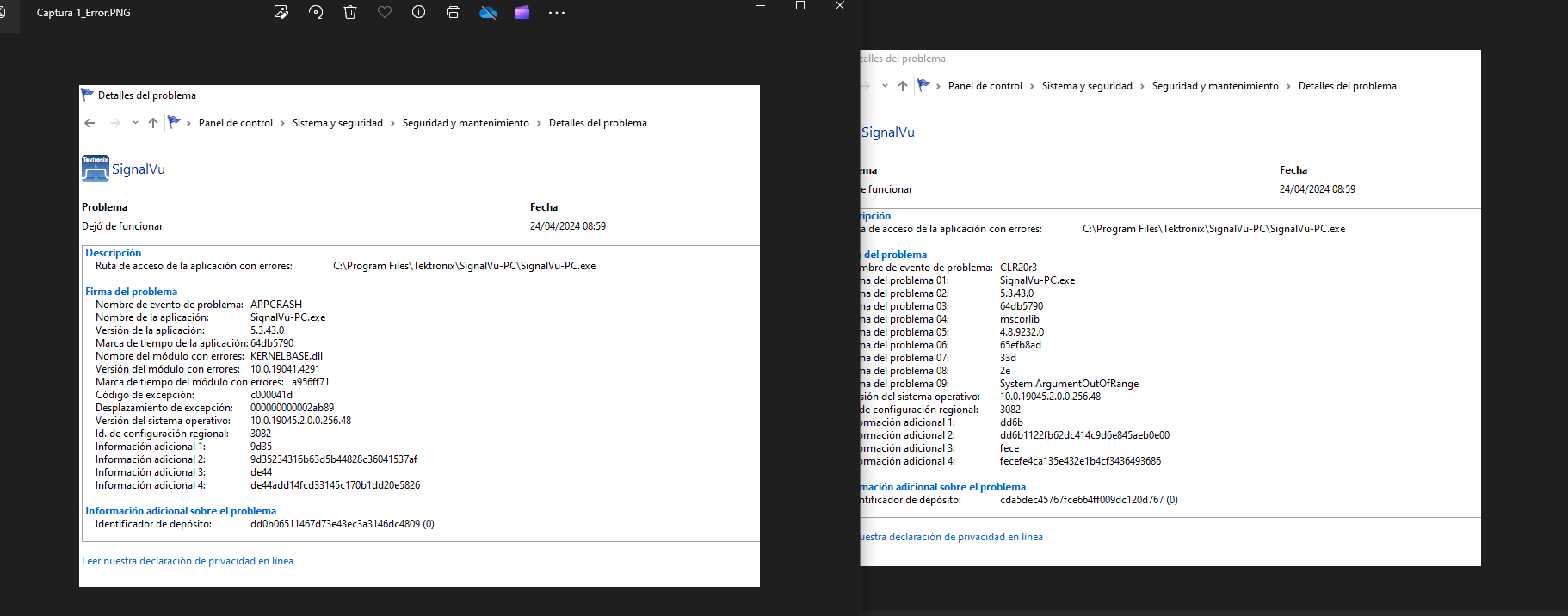This screenshot has height=616, width=1568.
Task: Click the up arrow in left navigation bar
Action: point(153,123)
